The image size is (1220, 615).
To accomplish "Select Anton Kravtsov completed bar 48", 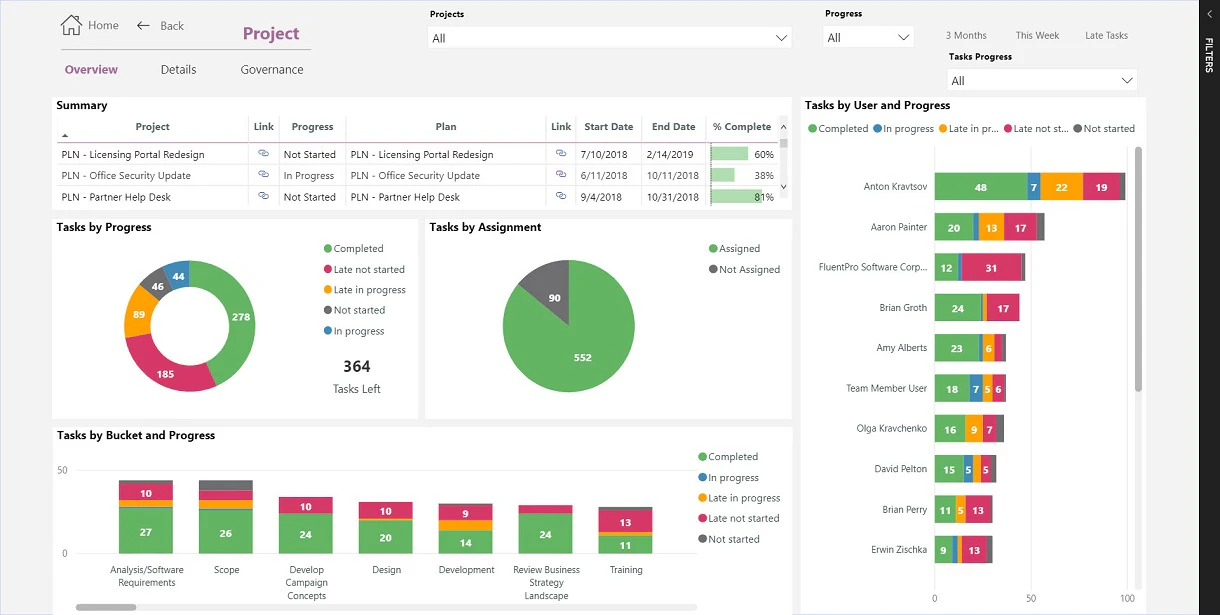I will [x=981, y=187].
